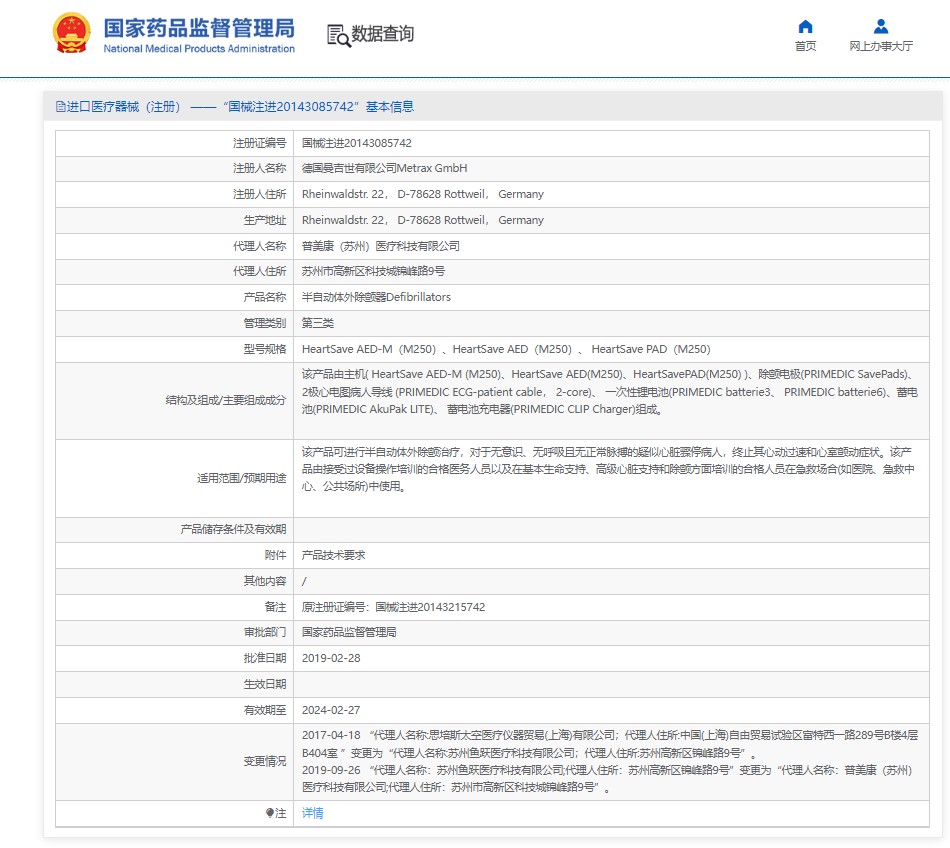
Task: Click the 代理人住所 label
Action: tap(259, 271)
